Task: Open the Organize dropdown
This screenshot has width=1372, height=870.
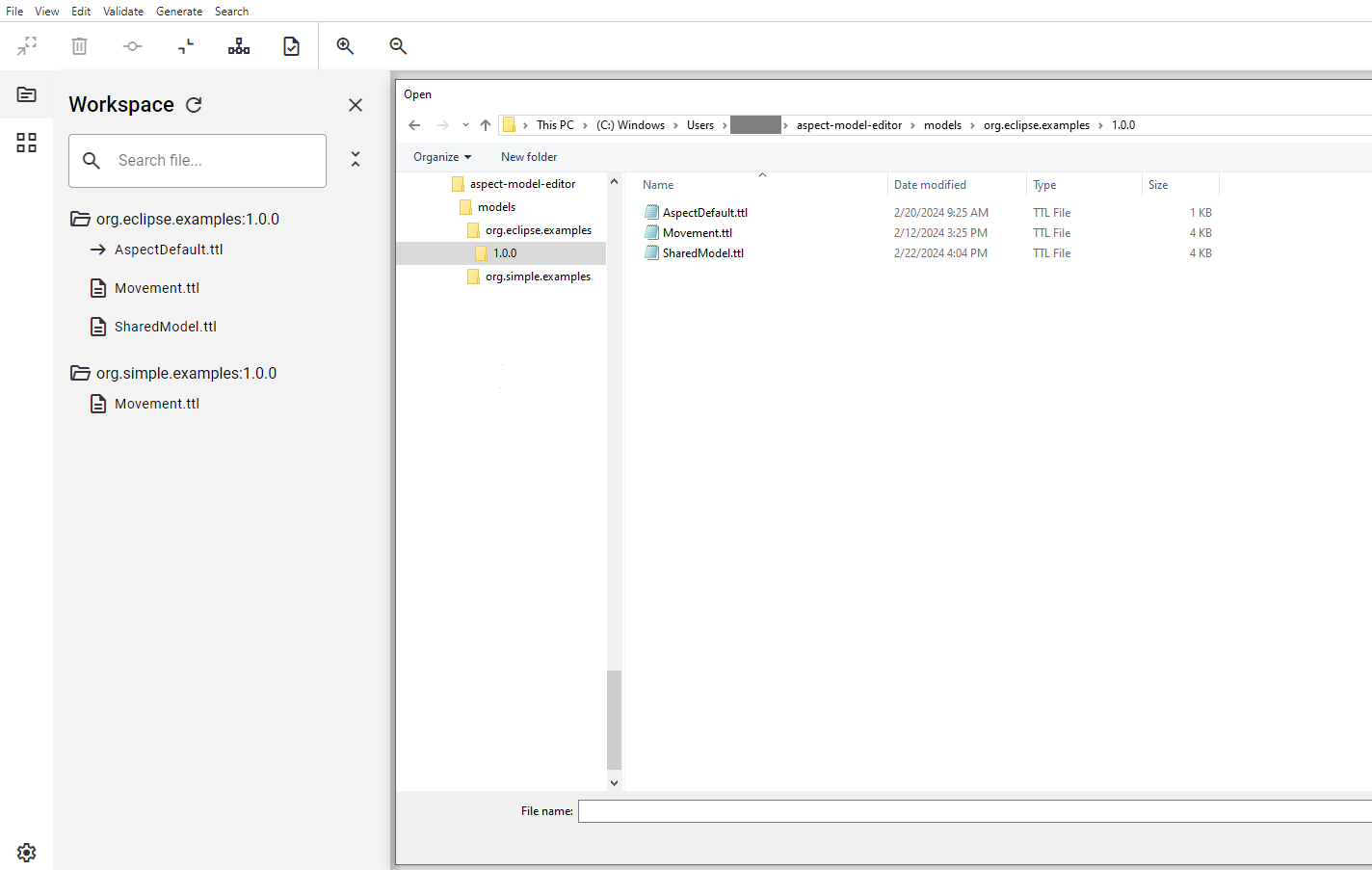Action: tap(442, 157)
